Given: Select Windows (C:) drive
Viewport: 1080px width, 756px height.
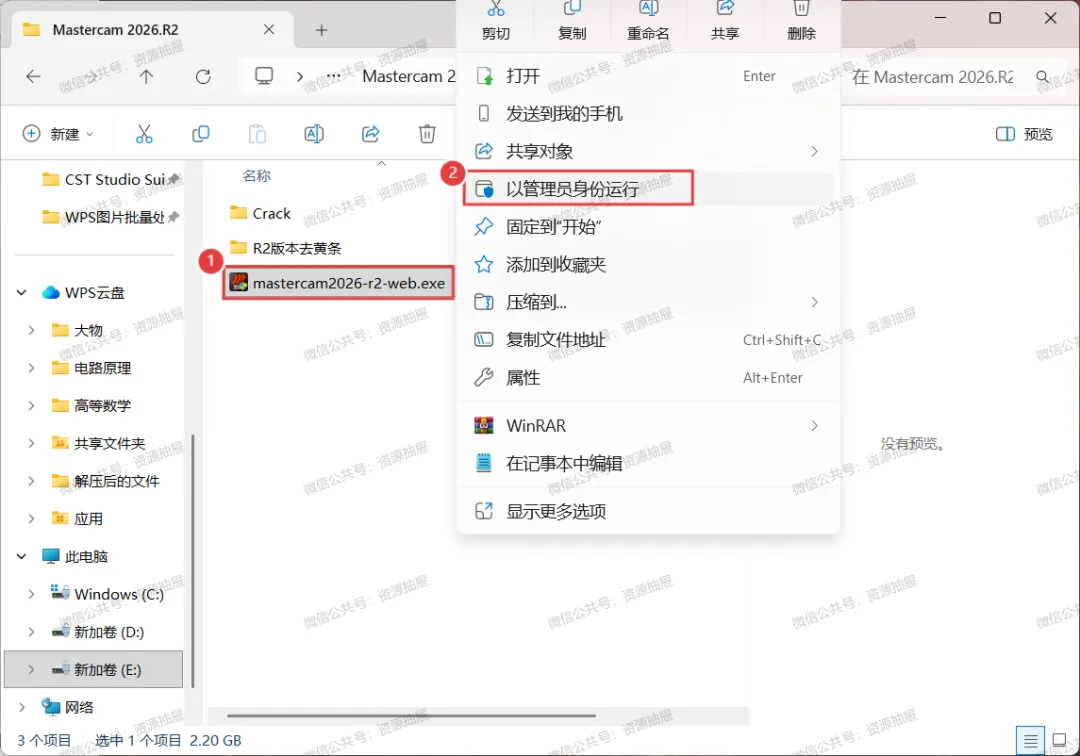Looking at the screenshot, I should coord(107,594).
